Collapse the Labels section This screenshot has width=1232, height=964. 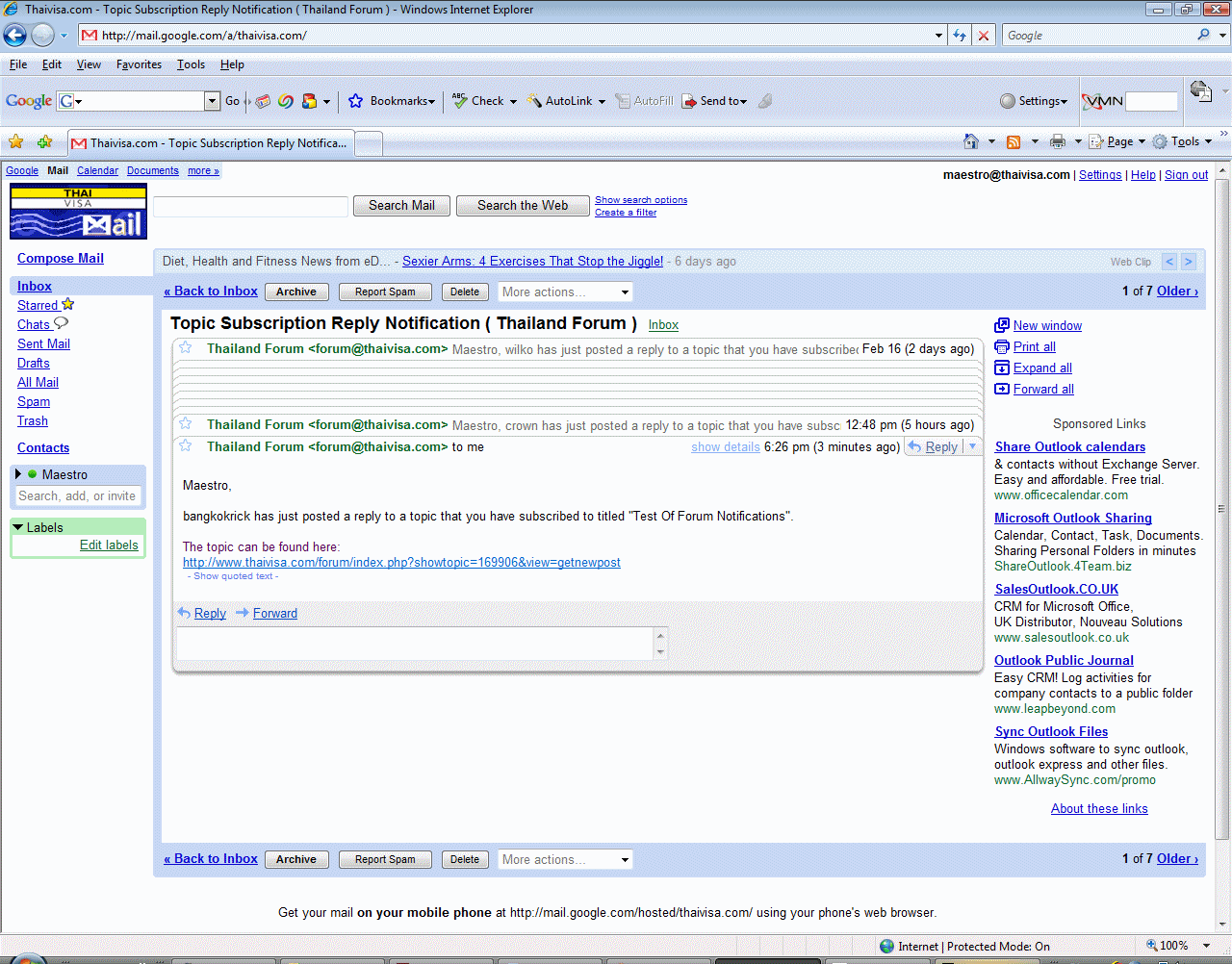[x=18, y=527]
